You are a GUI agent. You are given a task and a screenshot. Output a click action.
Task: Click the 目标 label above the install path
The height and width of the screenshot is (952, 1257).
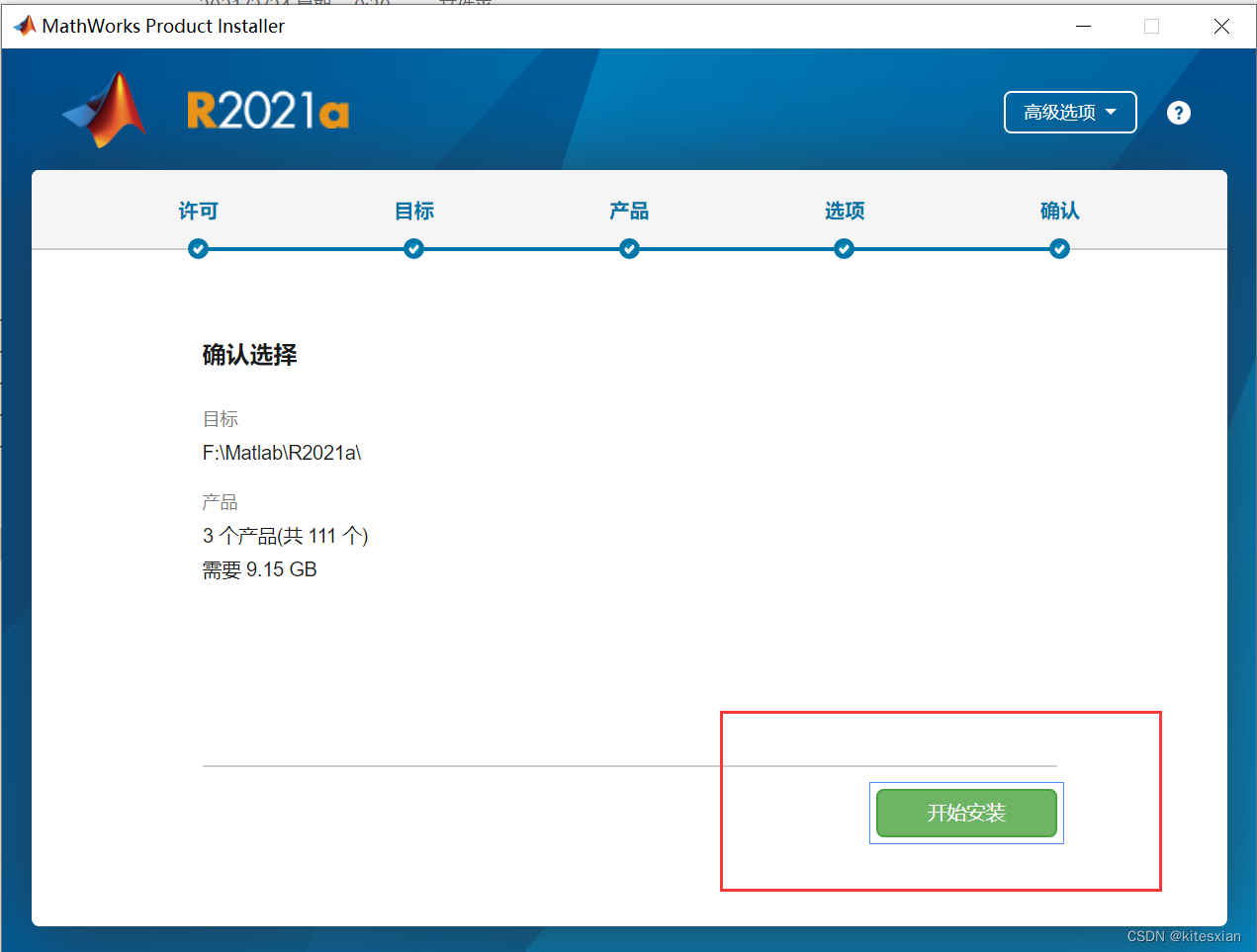(221, 419)
